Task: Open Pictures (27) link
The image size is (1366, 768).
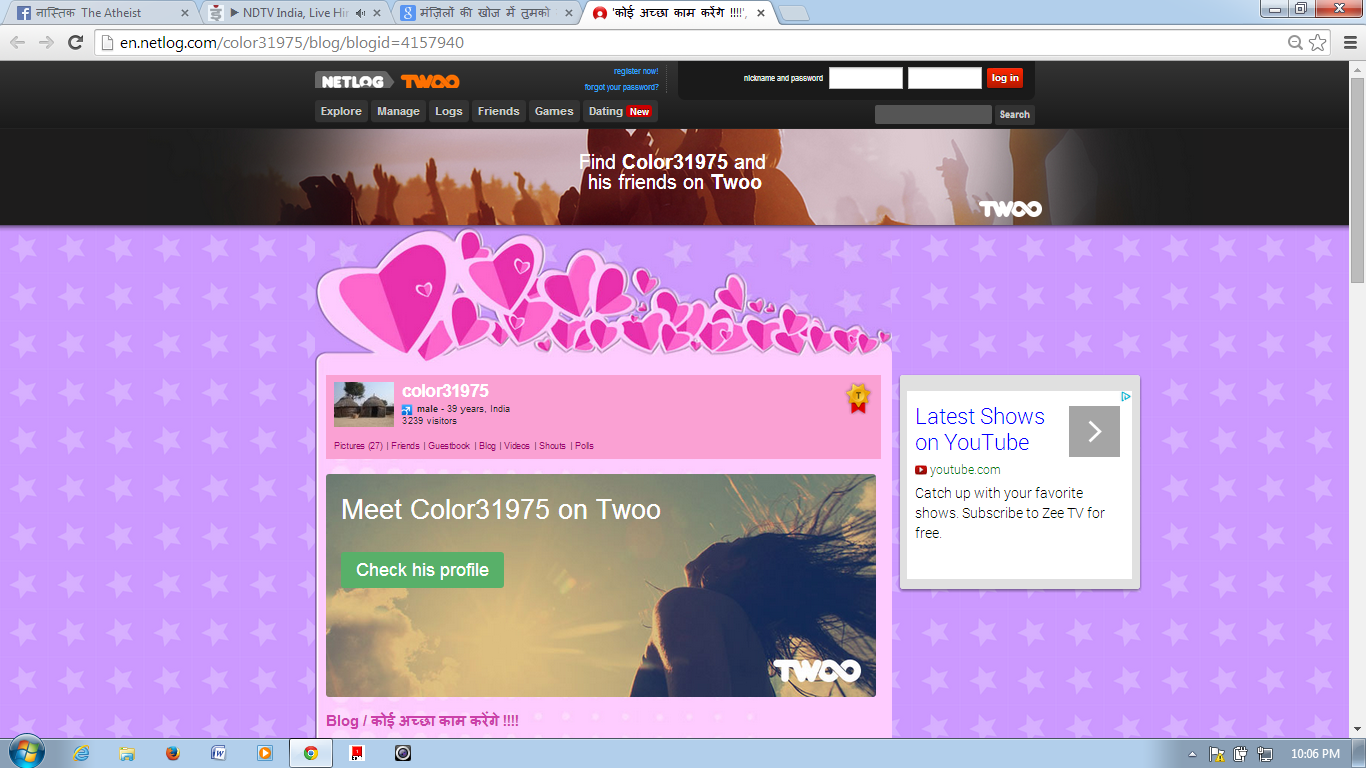Action: pyautogui.click(x=358, y=446)
